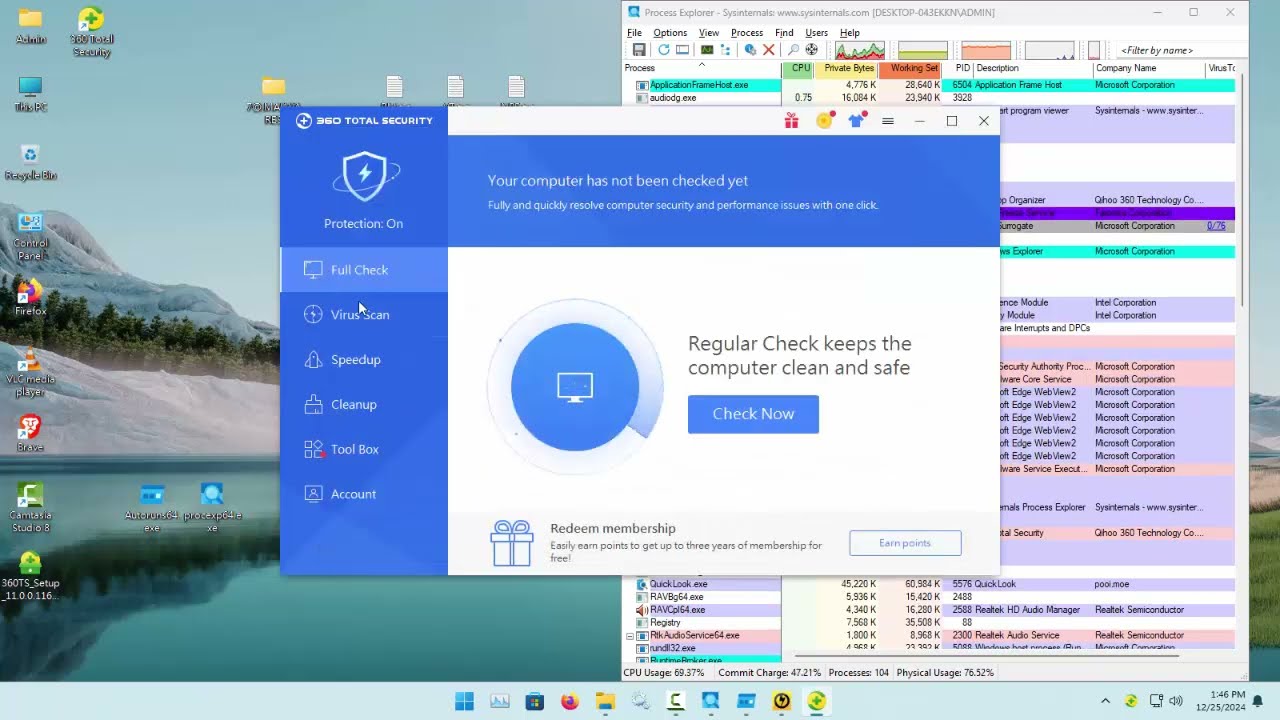The image size is (1280, 720).
Task: Open File Explorer from taskbar
Action: coord(605,701)
